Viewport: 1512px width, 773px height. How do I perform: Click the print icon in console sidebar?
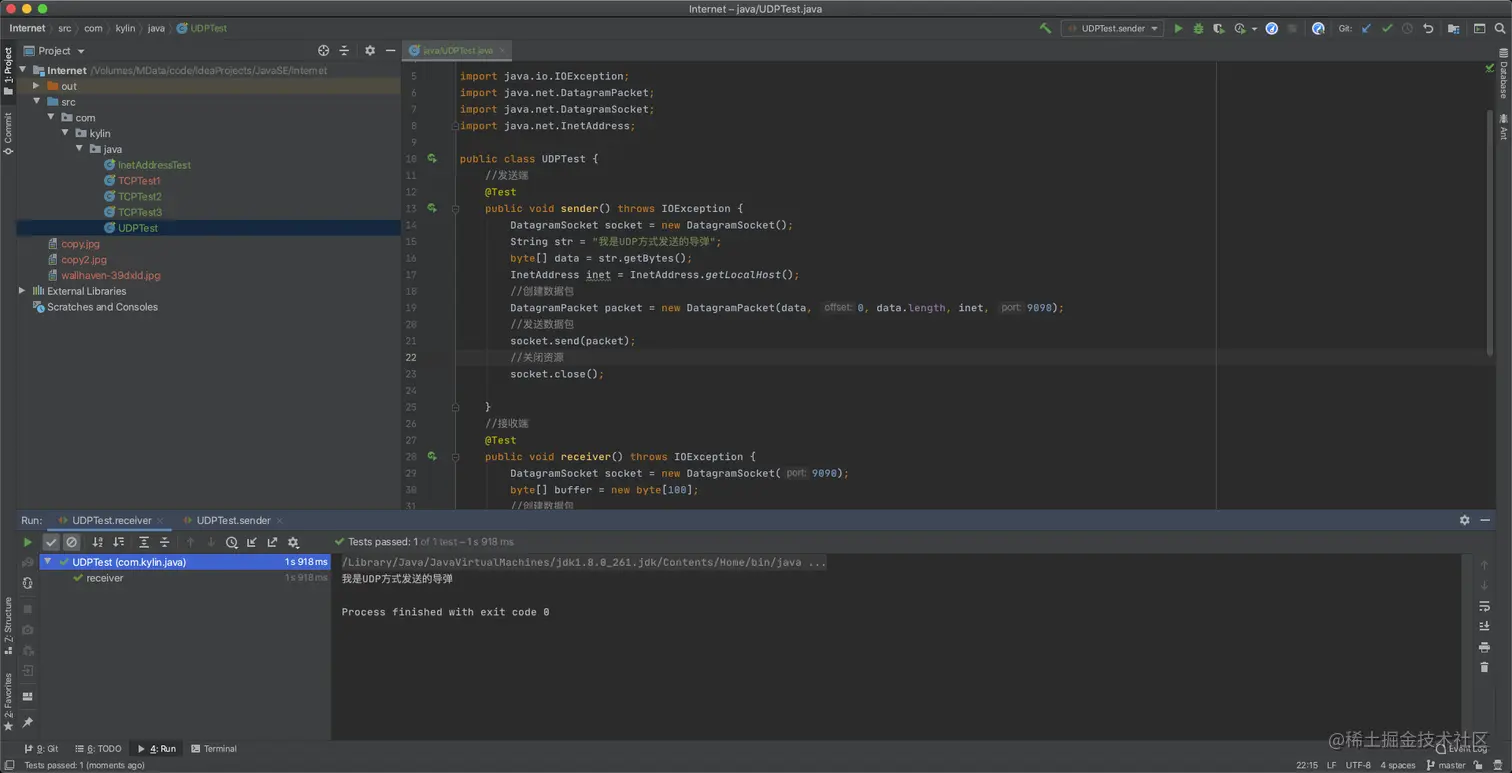pyautogui.click(x=1484, y=647)
